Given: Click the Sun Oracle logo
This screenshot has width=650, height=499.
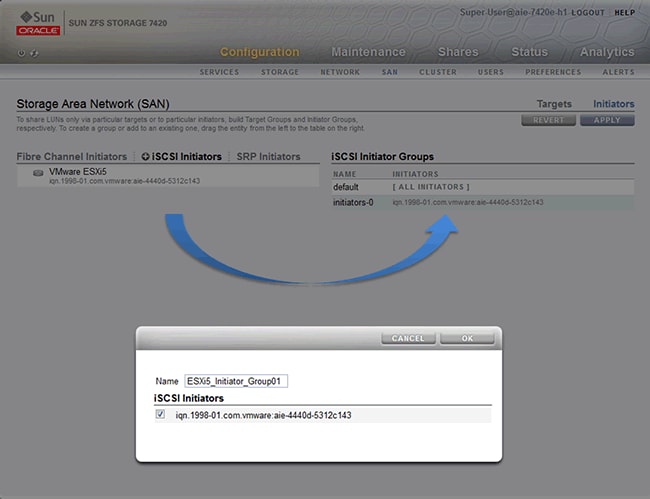Looking at the screenshot, I should [x=38, y=23].
